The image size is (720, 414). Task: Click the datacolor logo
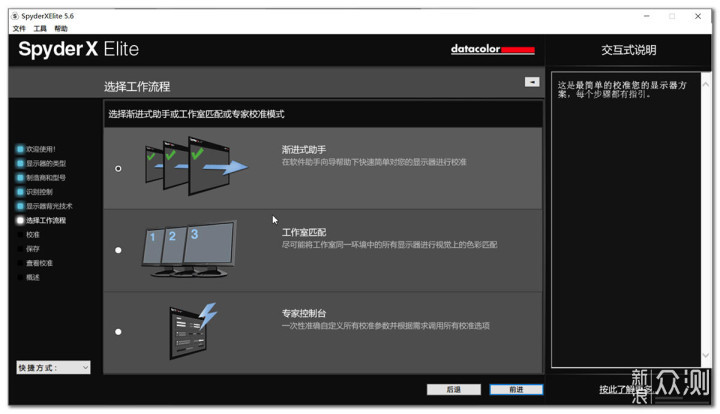pos(493,49)
